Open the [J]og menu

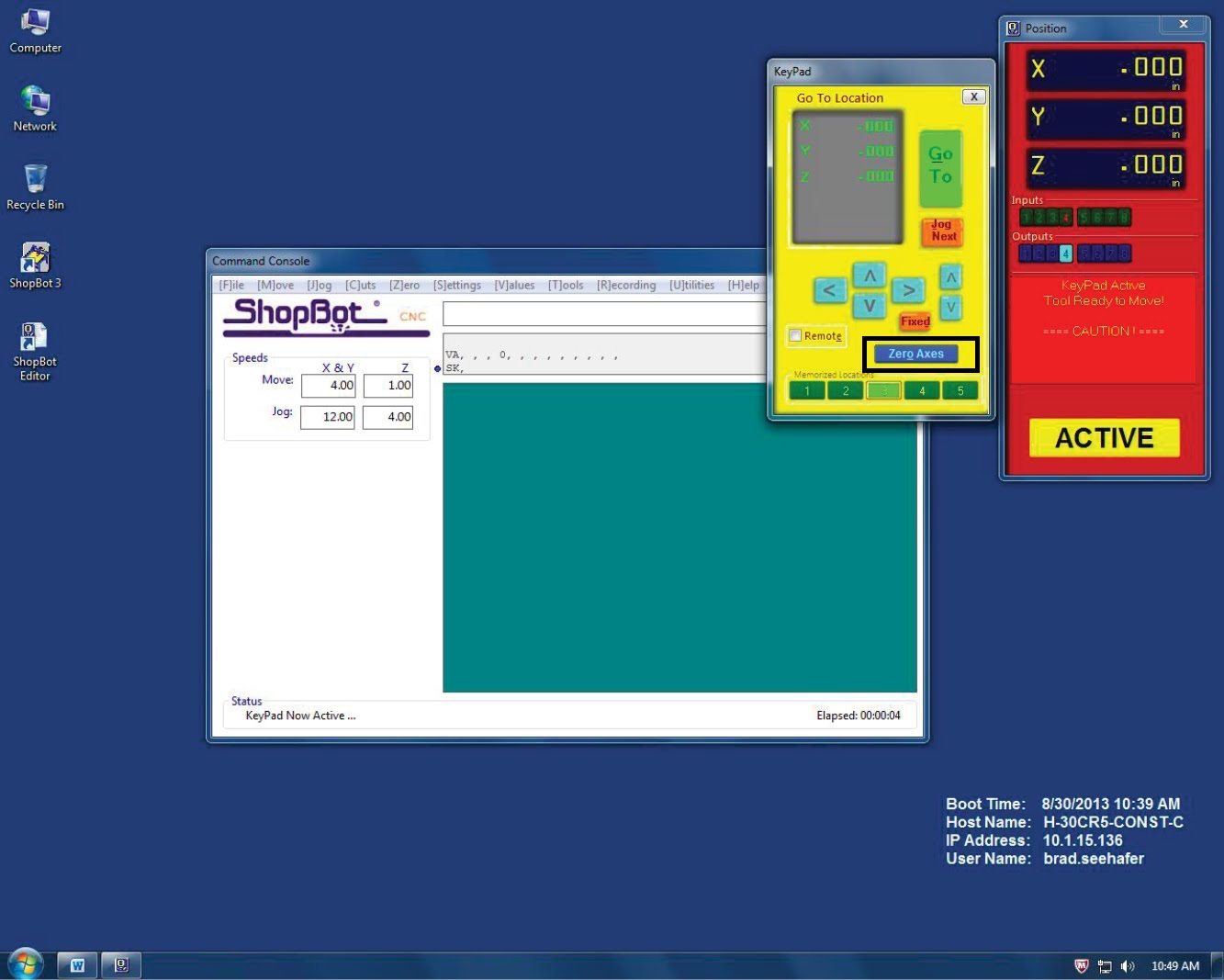click(319, 286)
